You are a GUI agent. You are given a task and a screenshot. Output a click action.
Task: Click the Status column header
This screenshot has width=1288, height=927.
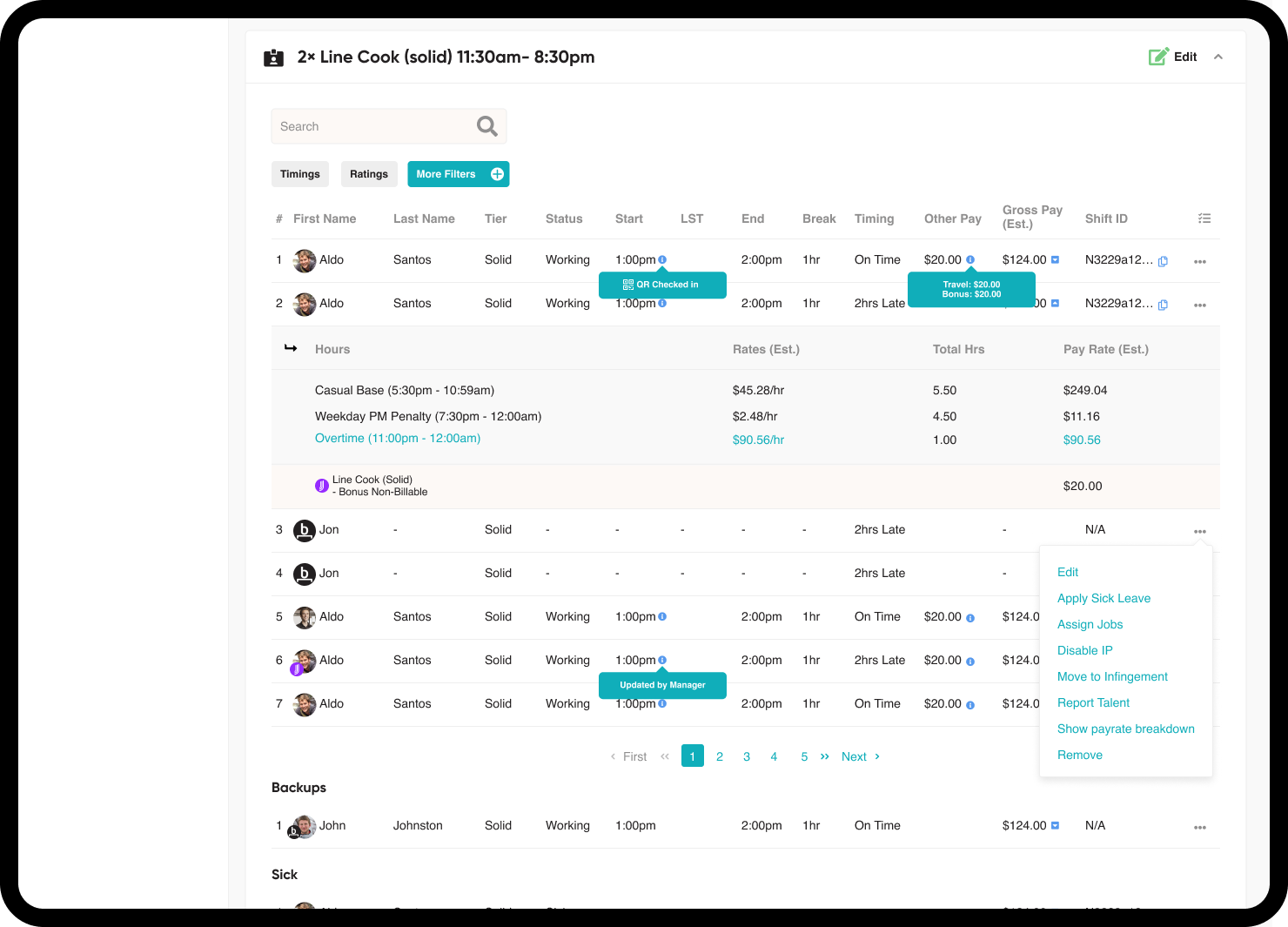click(564, 218)
